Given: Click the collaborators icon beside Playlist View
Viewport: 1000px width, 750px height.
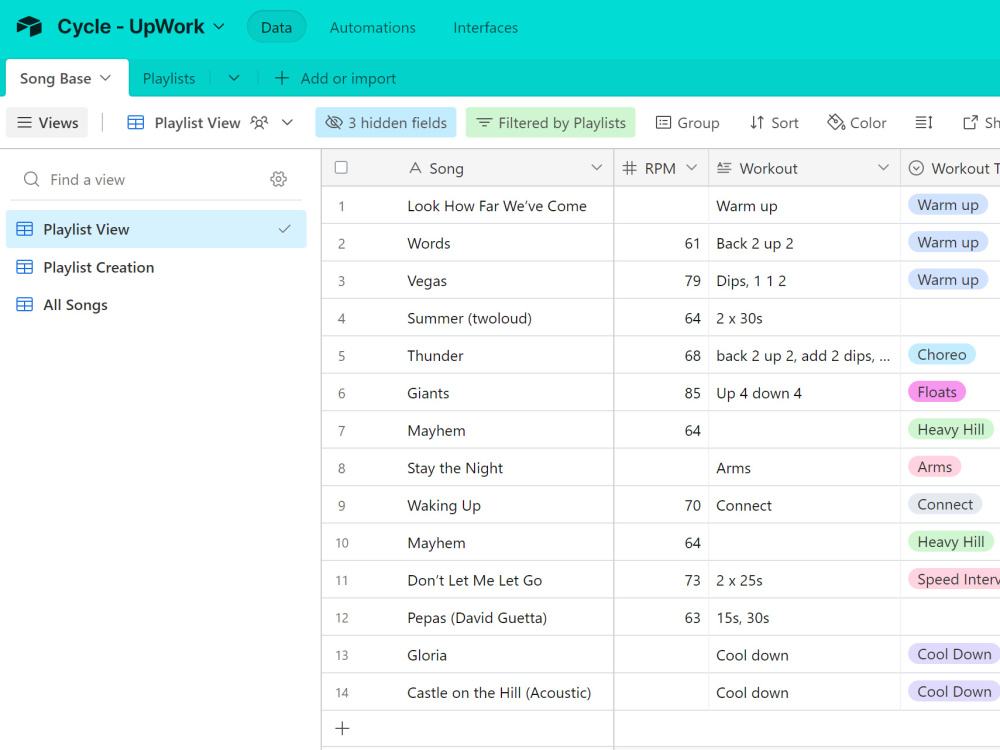Looking at the screenshot, I should click(x=259, y=122).
